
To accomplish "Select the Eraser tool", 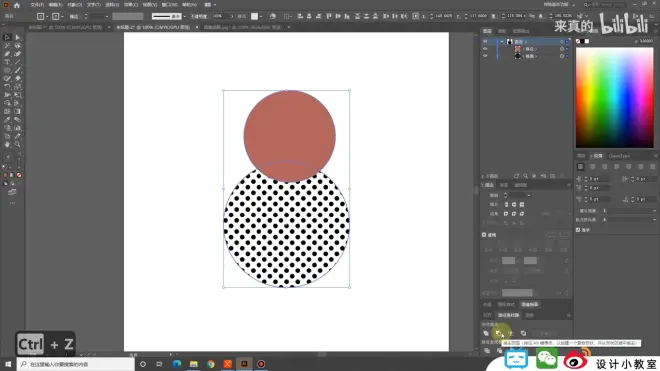I will click(x=18, y=78).
